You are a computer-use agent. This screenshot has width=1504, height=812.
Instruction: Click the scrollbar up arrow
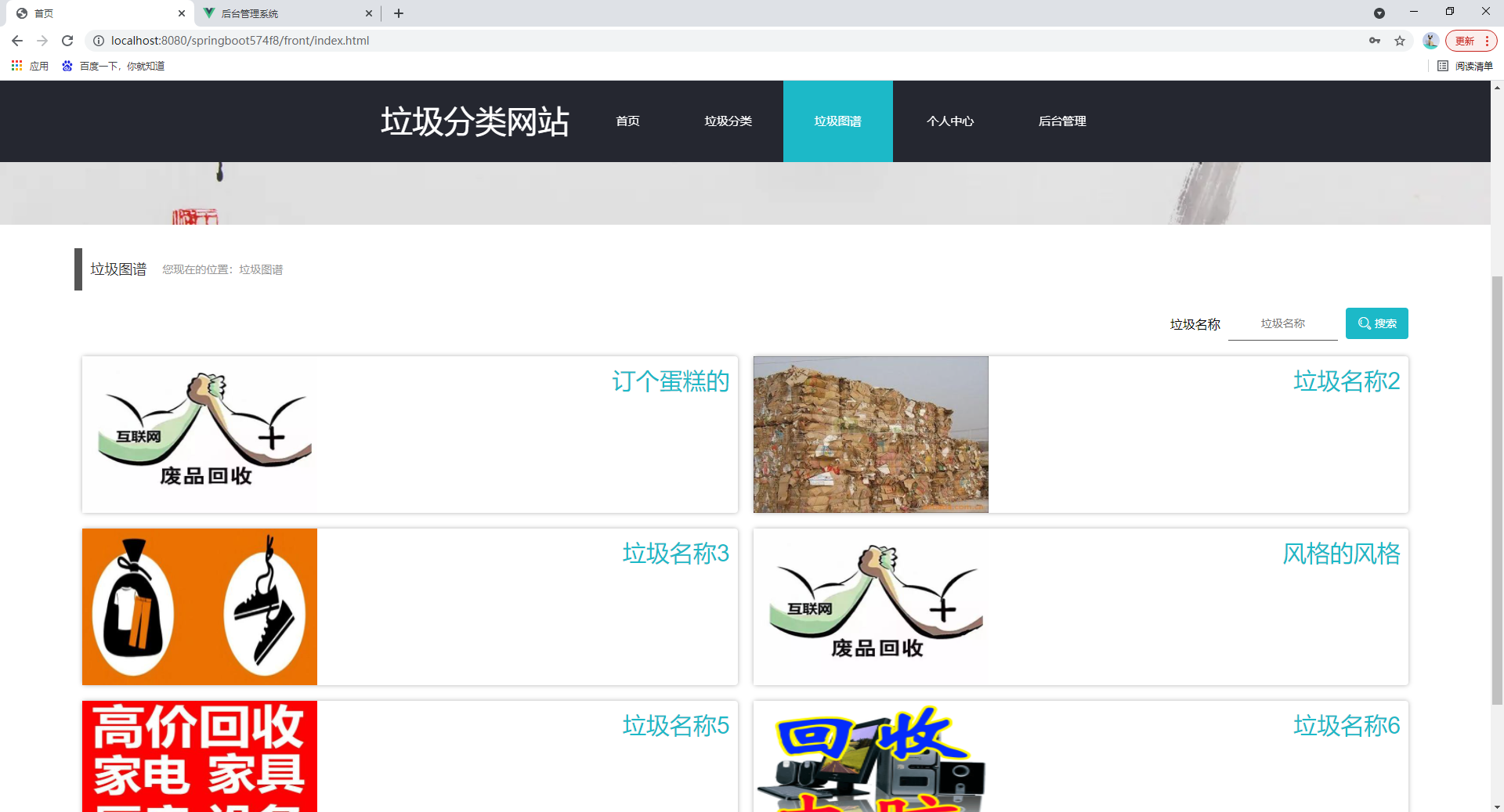1497,87
